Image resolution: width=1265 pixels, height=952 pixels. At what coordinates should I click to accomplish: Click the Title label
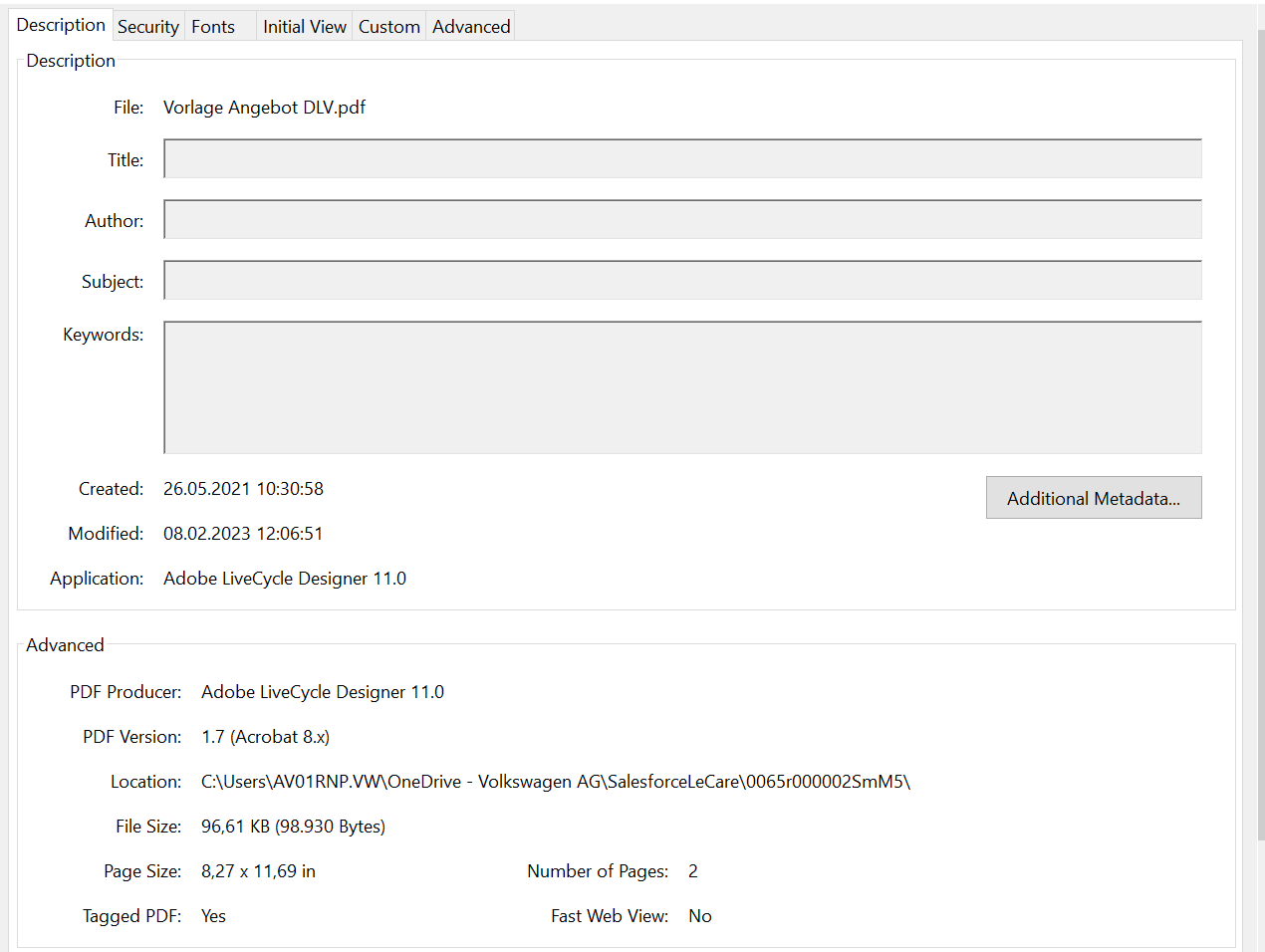tap(126, 160)
